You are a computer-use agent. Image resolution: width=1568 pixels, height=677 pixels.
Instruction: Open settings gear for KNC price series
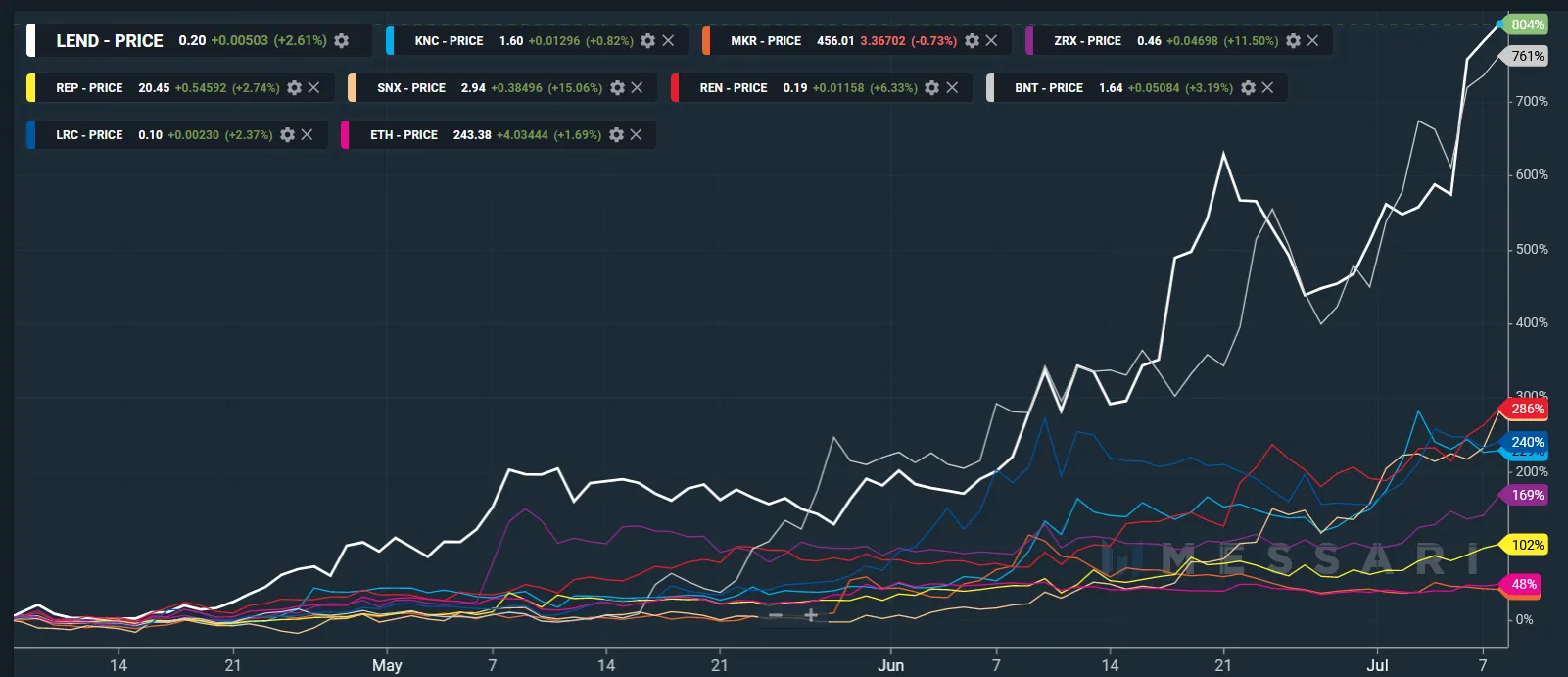point(647,41)
